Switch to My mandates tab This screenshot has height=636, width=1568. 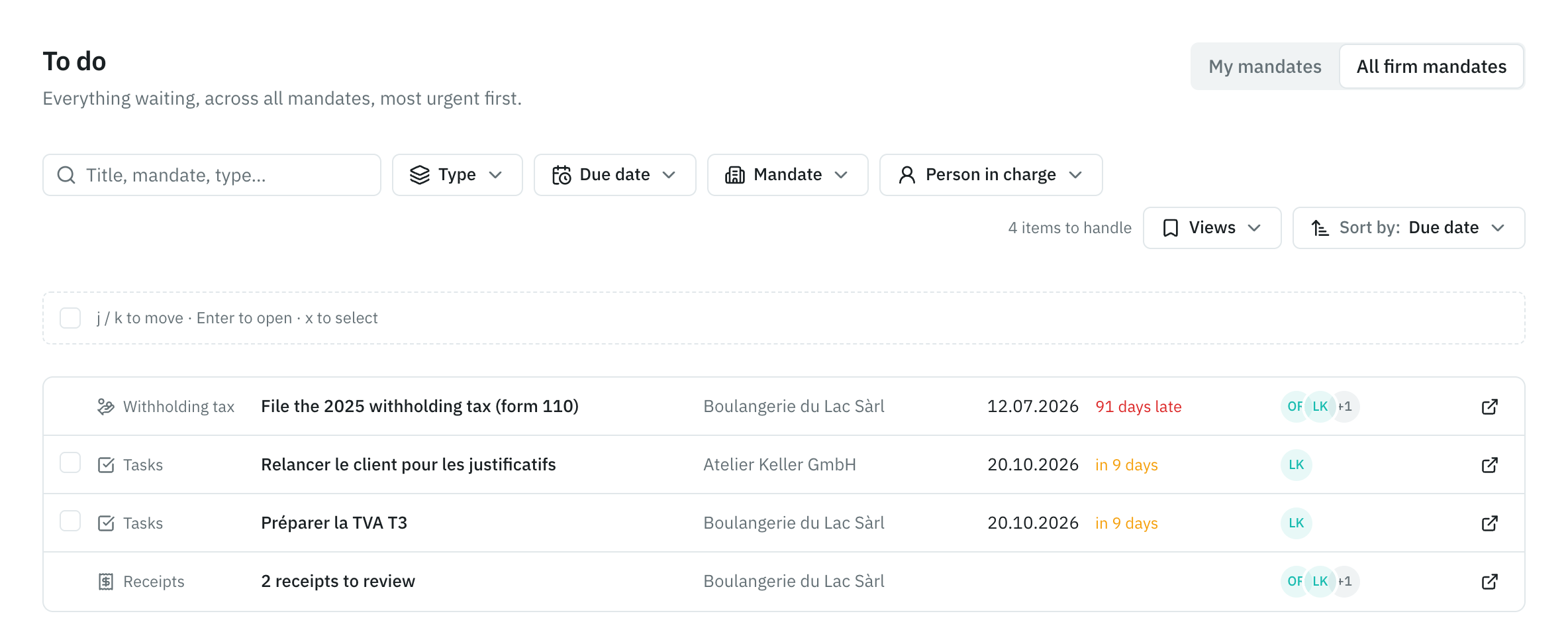1265,66
